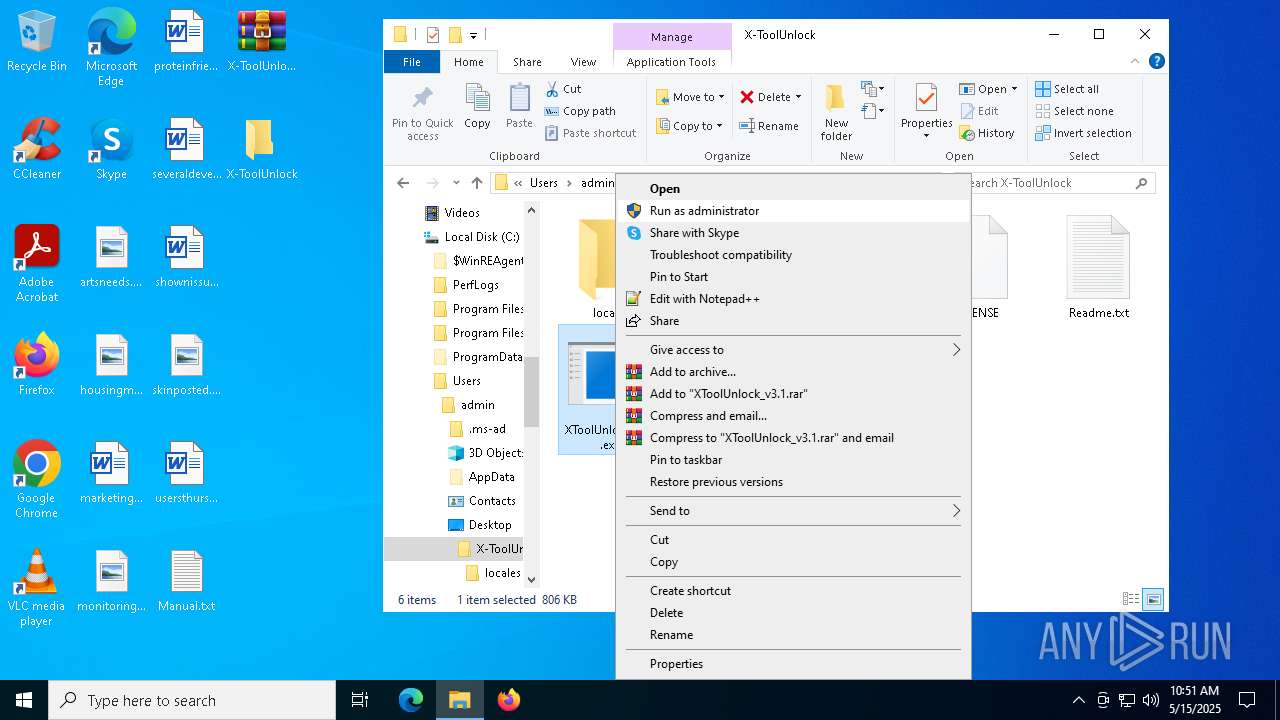Choose Add to archive... entry
Viewport: 1280px width, 720px height.
pyautogui.click(x=792, y=372)
